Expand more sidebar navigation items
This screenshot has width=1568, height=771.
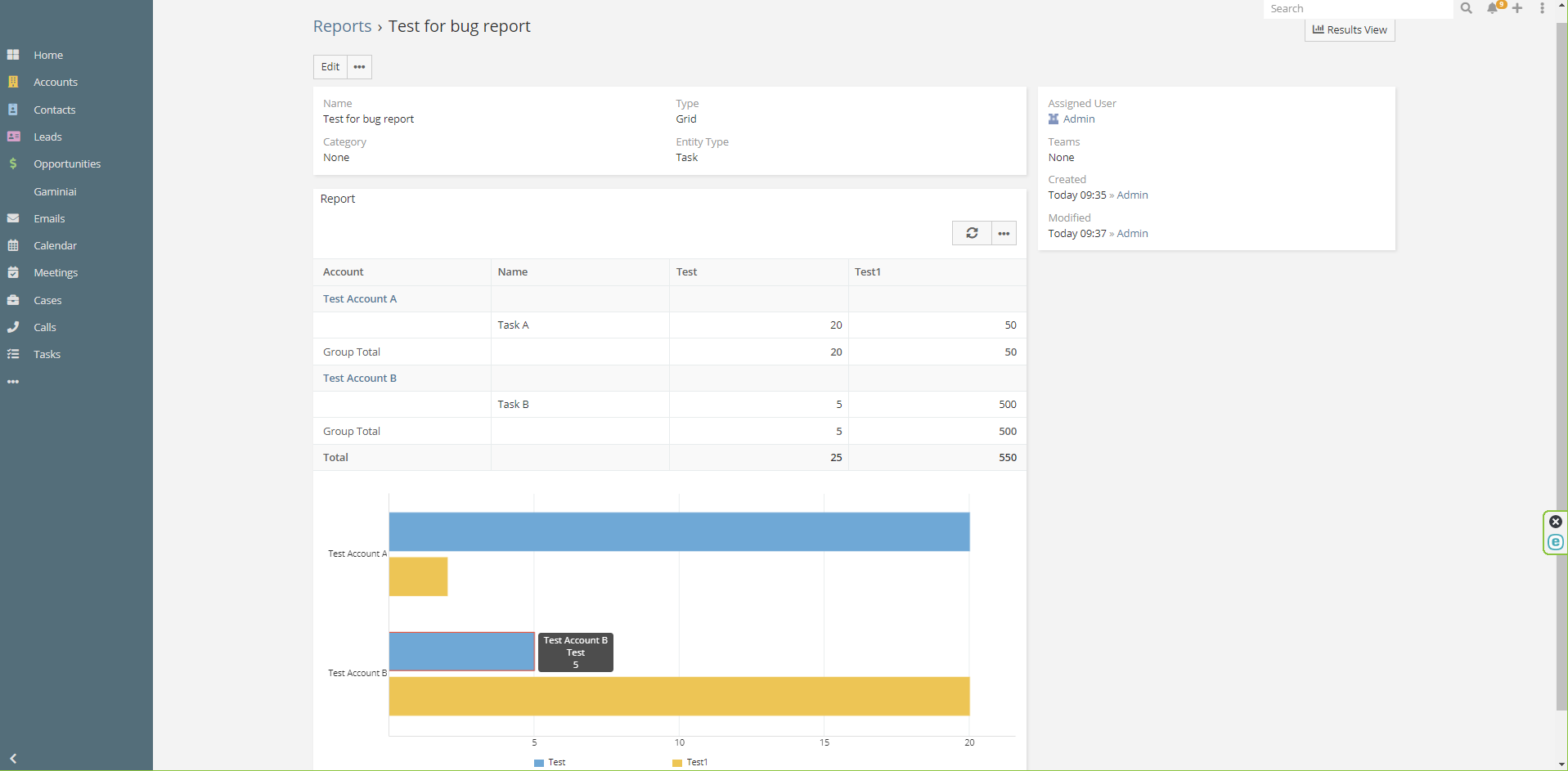(13, 382)
